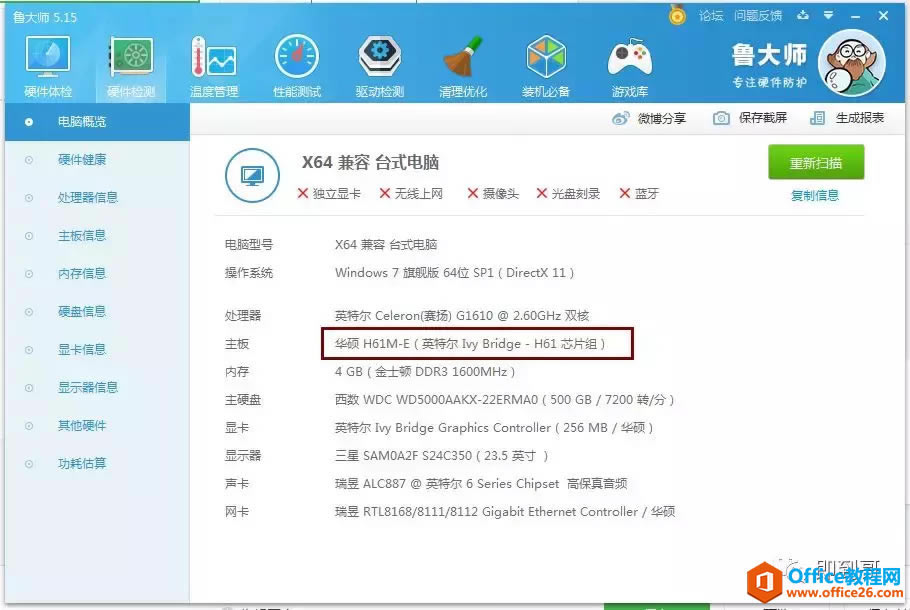Minimize the 鲁大师 window
910x610 pixels.
(x=855, y=16)
